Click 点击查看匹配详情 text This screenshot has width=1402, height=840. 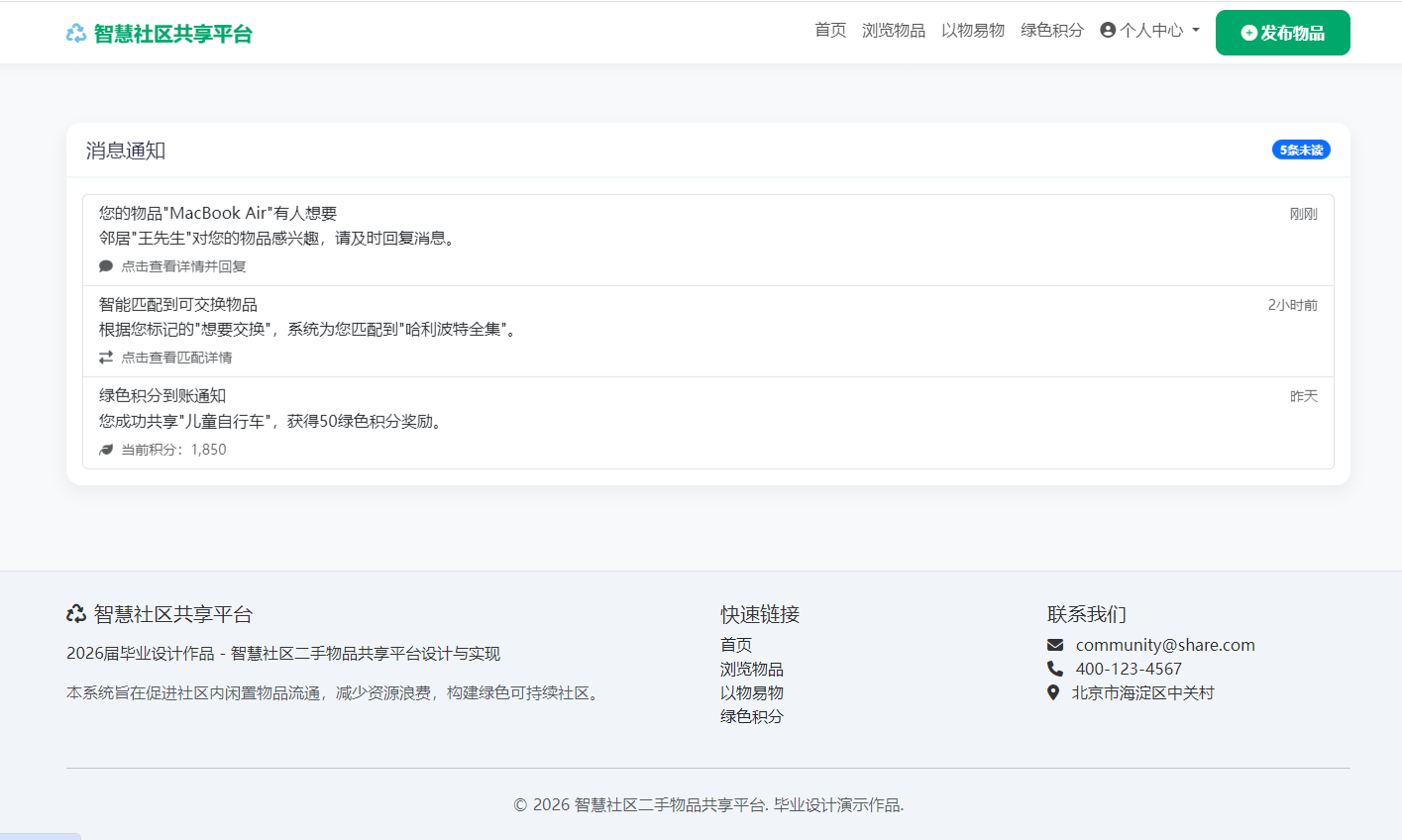point(176,358)
